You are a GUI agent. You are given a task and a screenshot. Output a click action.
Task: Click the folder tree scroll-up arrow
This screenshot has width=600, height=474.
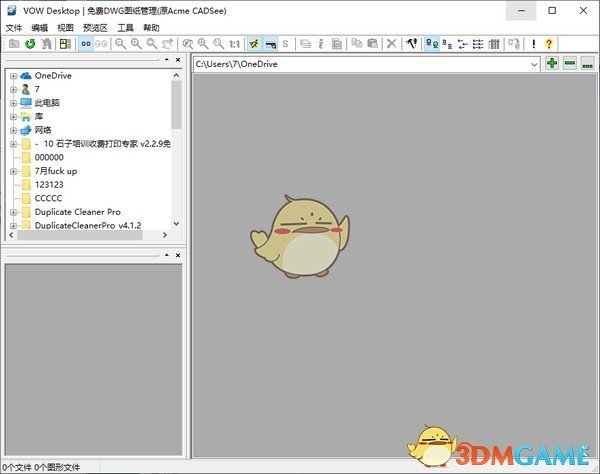tap(176, 75)
